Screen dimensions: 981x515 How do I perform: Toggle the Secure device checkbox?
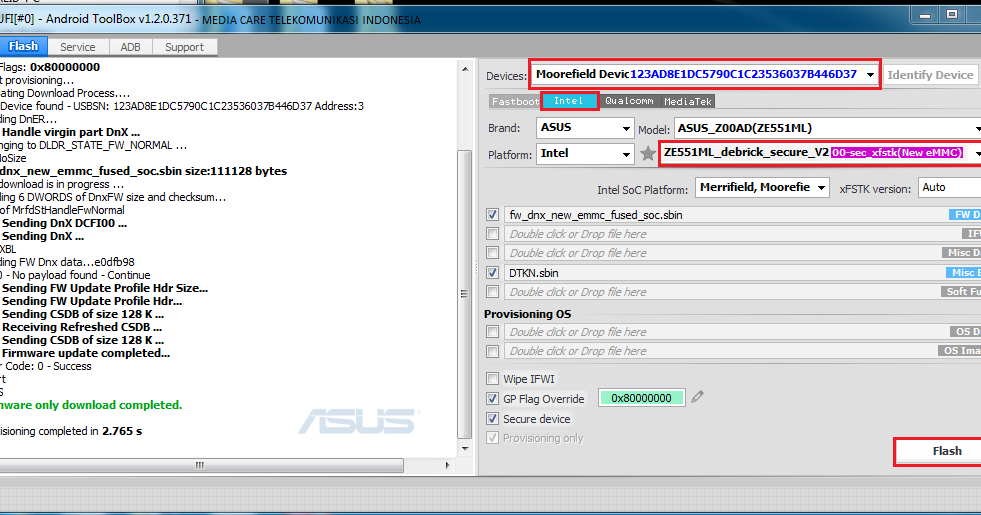click(x=492, y=419)
